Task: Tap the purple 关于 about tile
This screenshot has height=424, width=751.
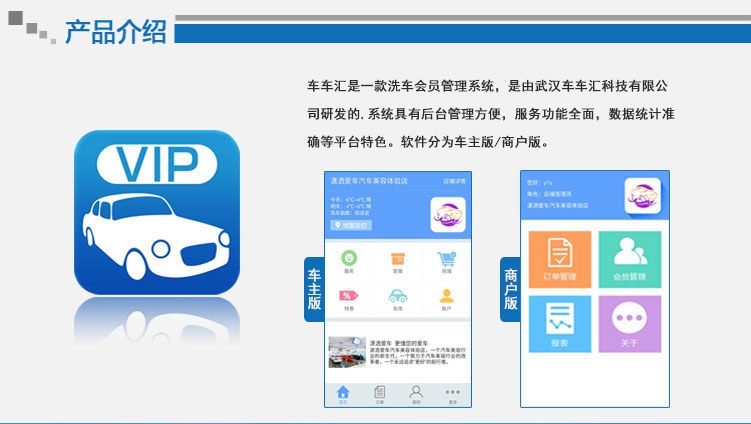Action: click(630, 323)
